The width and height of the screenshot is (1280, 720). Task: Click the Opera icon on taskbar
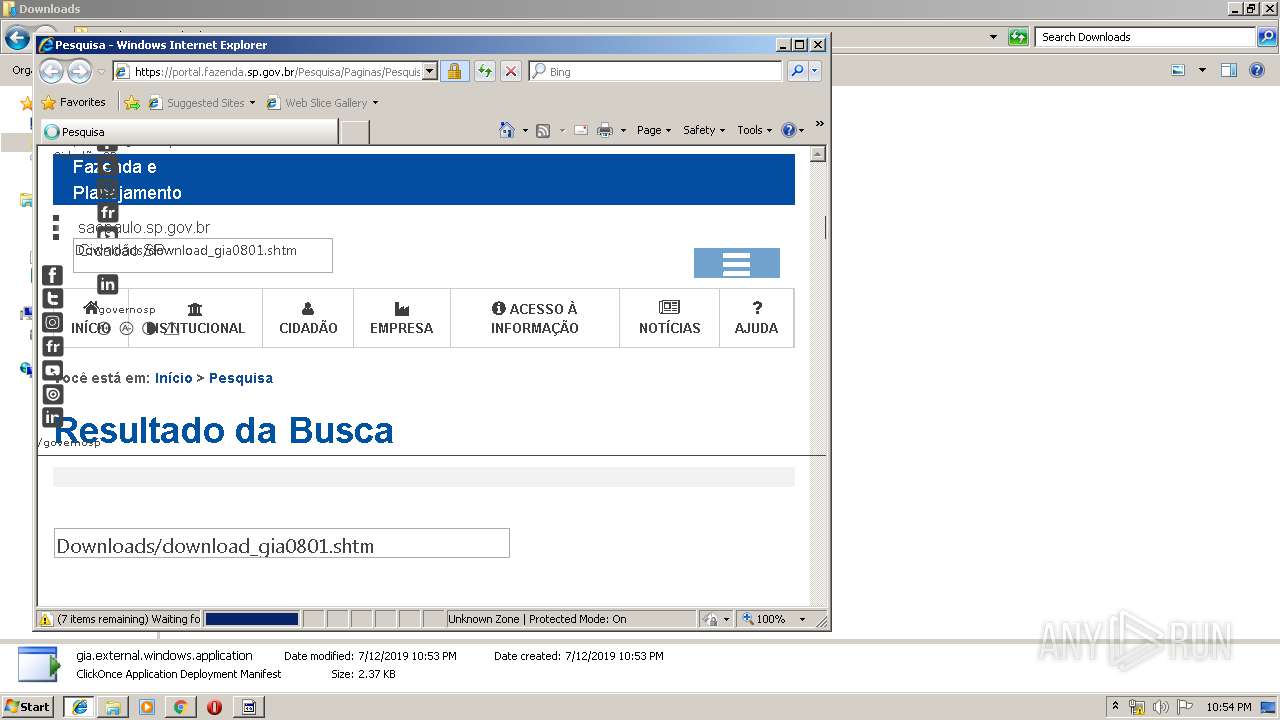click(x=214, y=707)
